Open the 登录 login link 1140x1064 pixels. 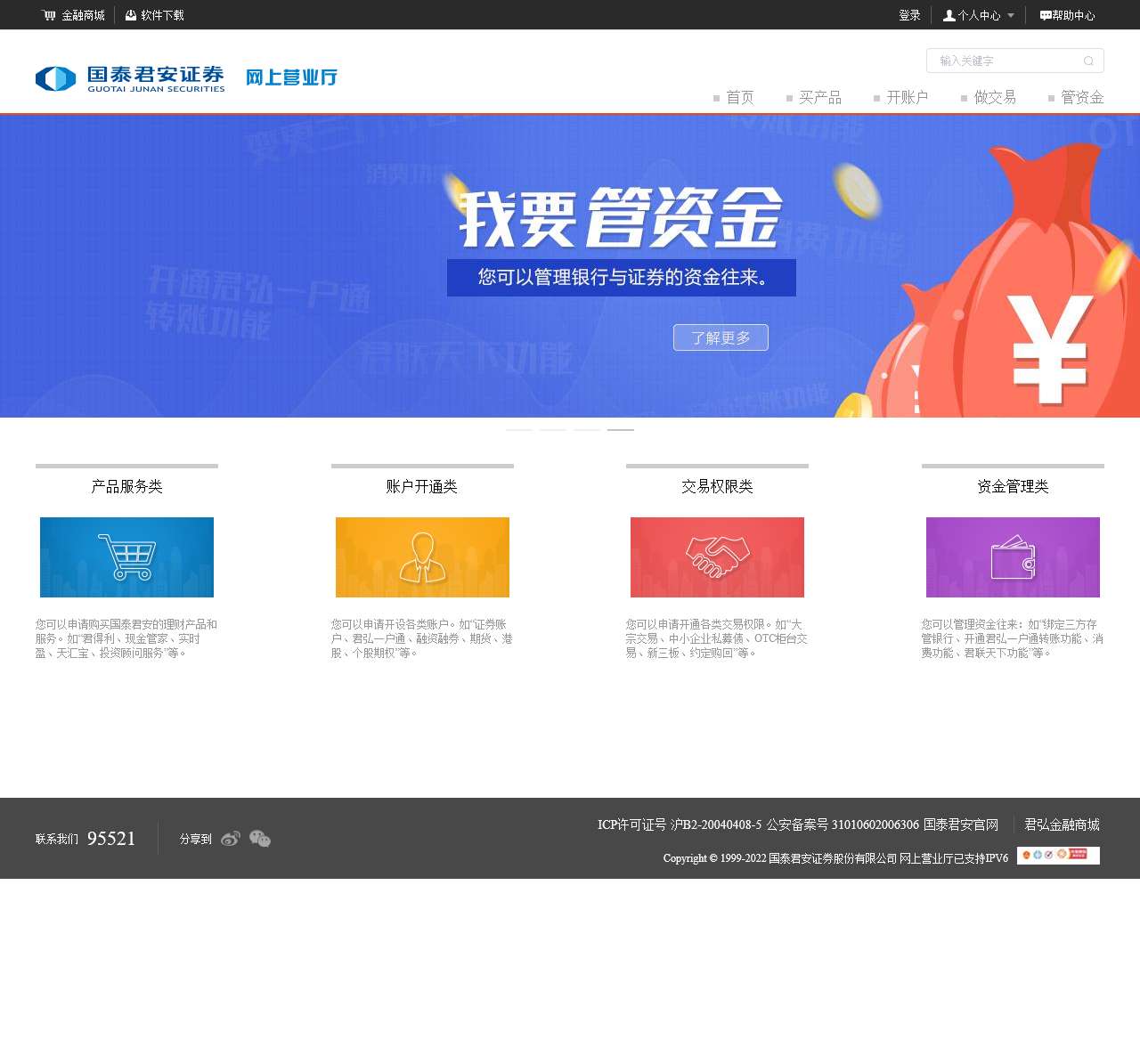tap(909, 15)
